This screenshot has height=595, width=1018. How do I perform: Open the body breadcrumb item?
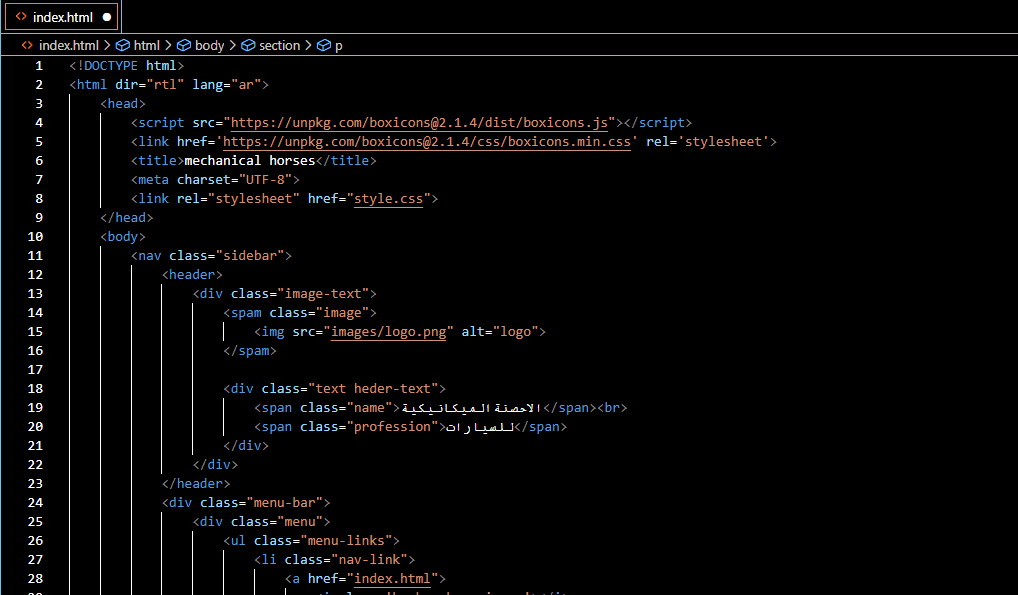(209, 45)
